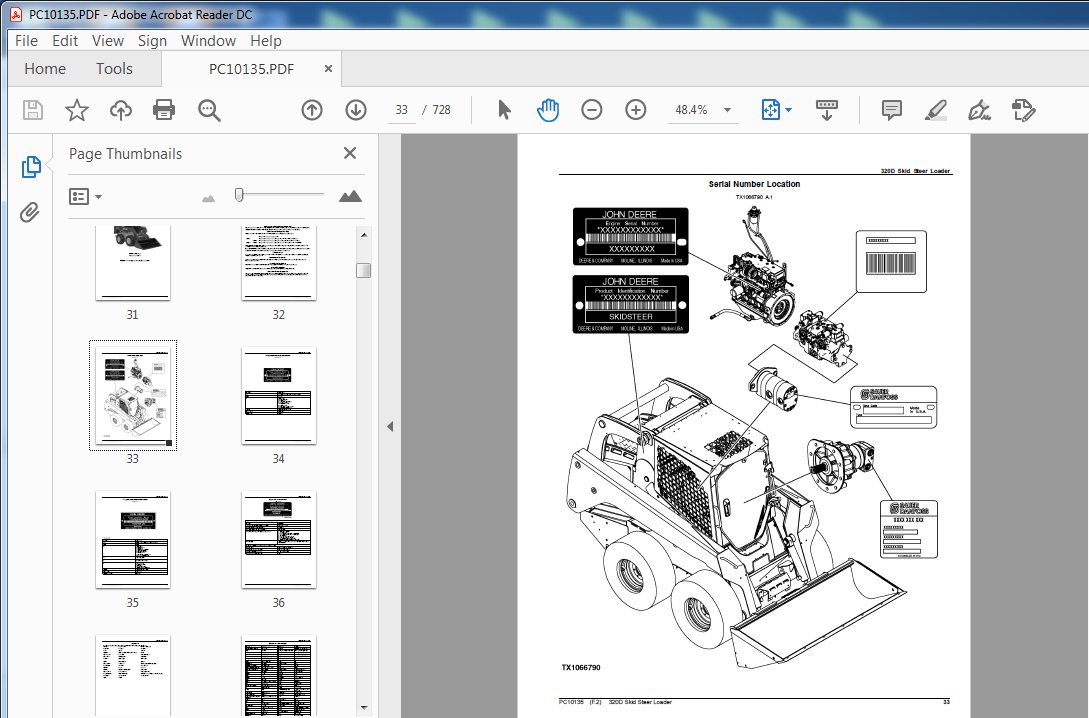Image resolution: width=1089 pixels, height=718 pixels.
Task: Select page 36 thumbnail
Action: (279, 540)
